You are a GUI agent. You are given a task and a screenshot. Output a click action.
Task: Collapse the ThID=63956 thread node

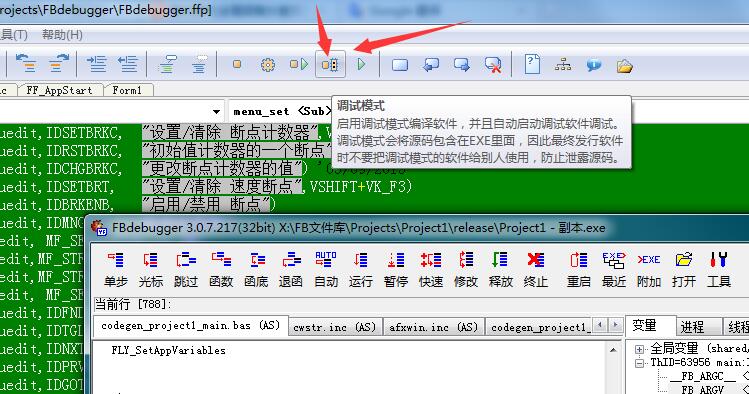point(640,363)
